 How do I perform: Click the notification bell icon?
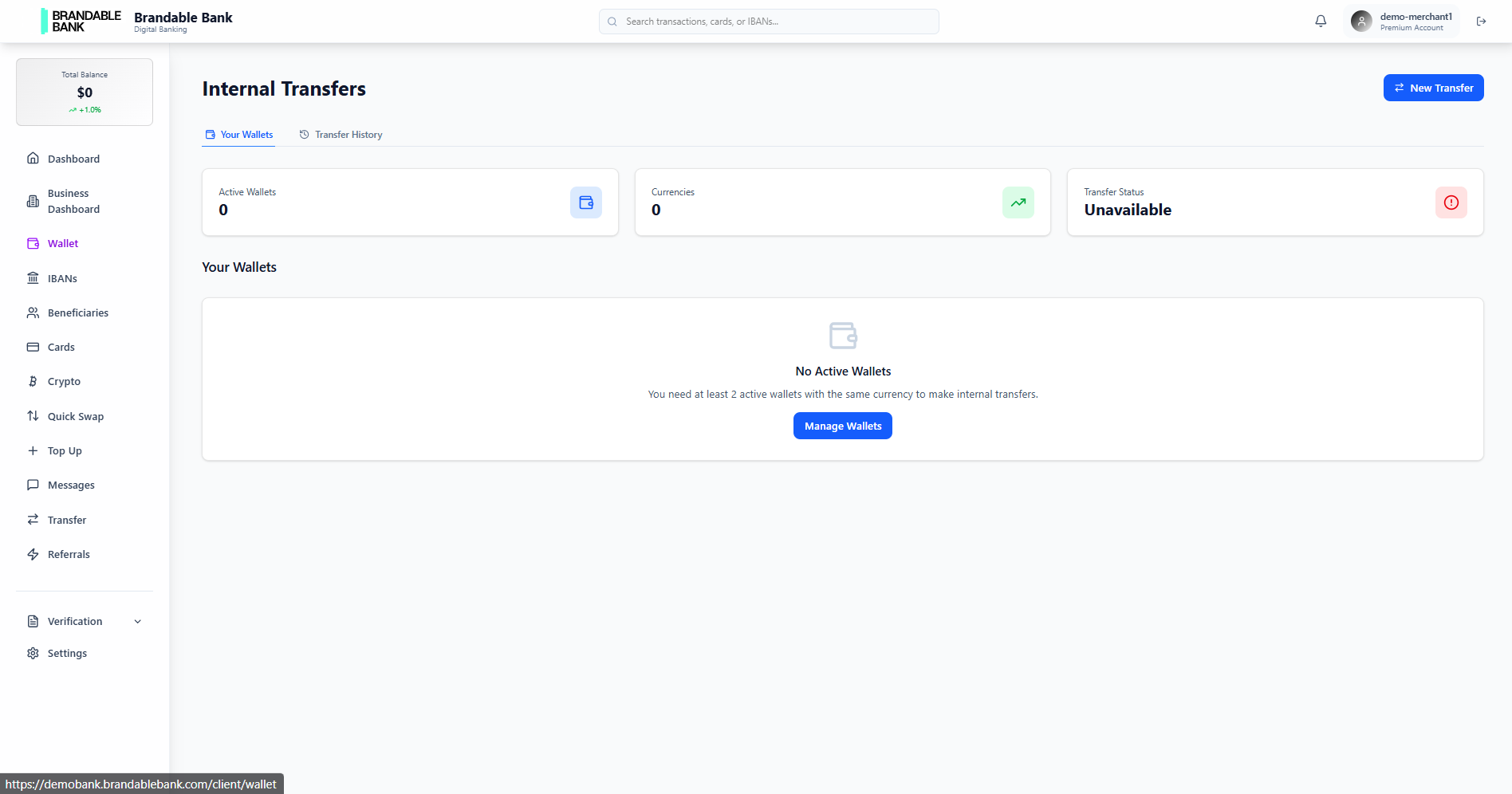click(x=1321, y=21)
